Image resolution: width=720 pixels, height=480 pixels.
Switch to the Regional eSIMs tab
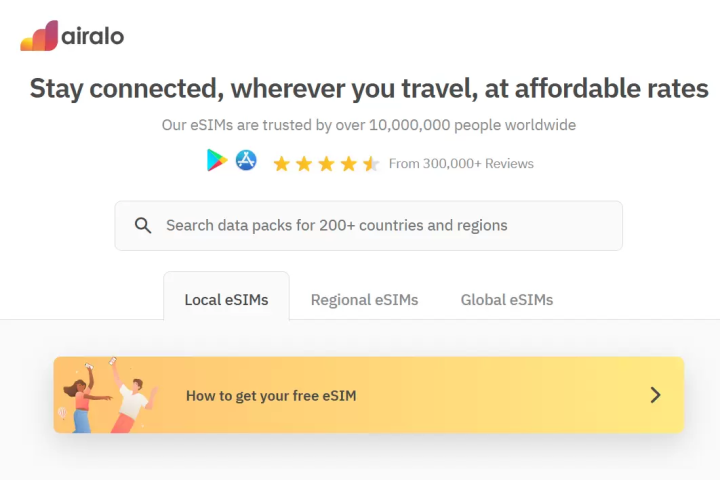click(364, 299)
